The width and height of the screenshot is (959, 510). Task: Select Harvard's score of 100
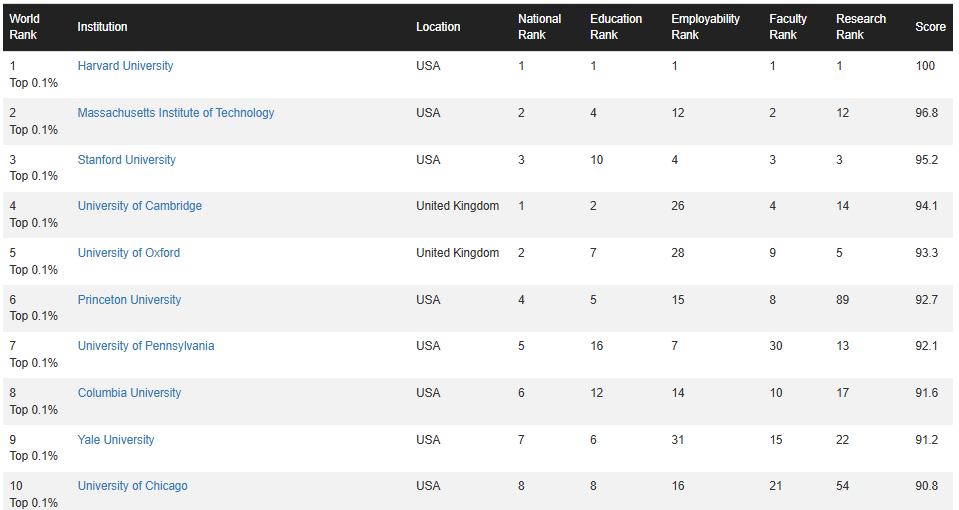click(925, 66)
